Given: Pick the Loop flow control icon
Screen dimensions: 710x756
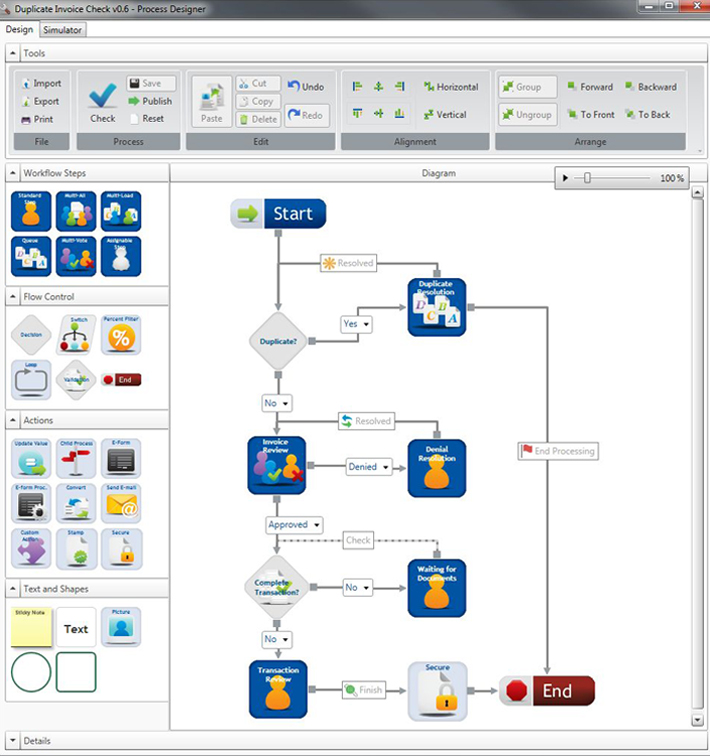Looking at the screenshot, I should pos(31,379).
